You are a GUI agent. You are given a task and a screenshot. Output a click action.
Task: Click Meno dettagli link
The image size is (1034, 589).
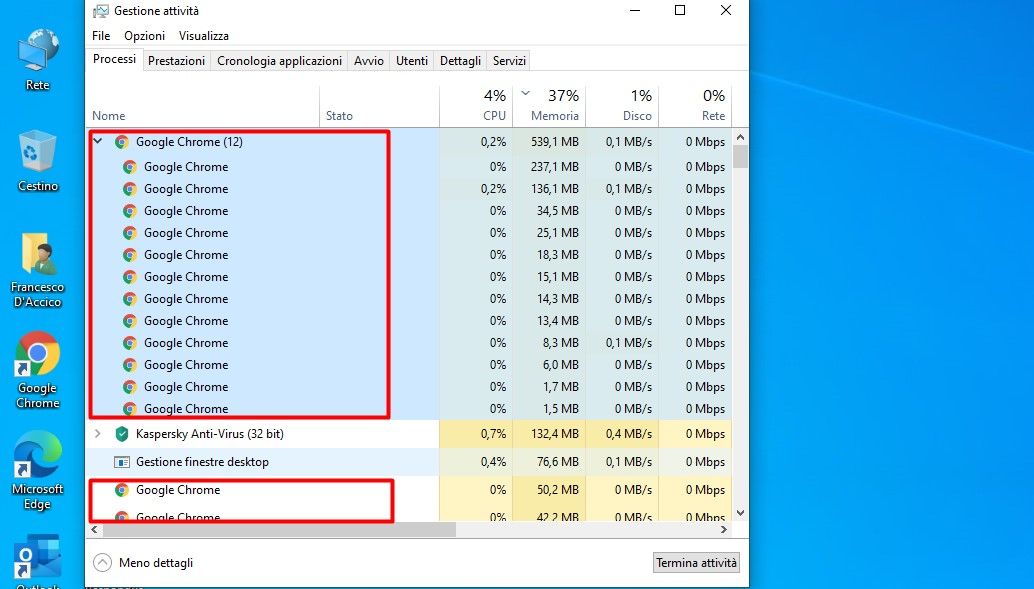156,563
